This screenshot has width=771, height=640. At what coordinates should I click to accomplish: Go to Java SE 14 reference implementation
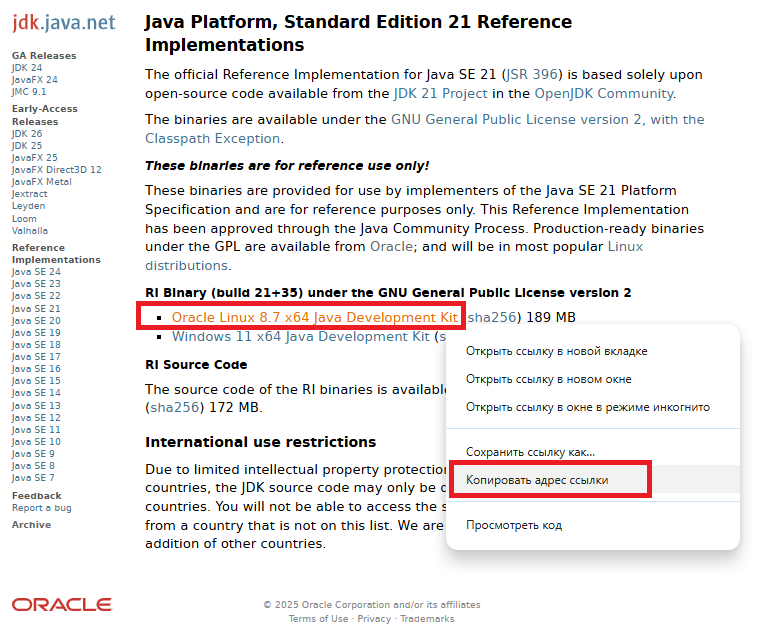point(36,393)
